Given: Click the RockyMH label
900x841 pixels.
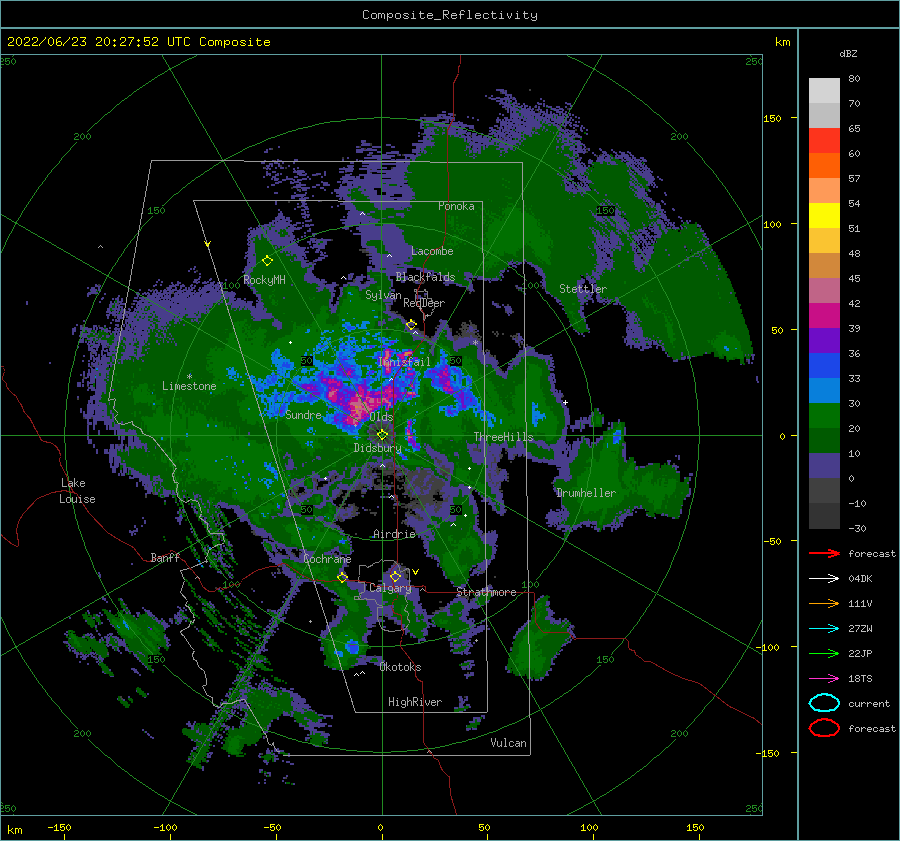Looking at the screenshot, I should (264, 280).
